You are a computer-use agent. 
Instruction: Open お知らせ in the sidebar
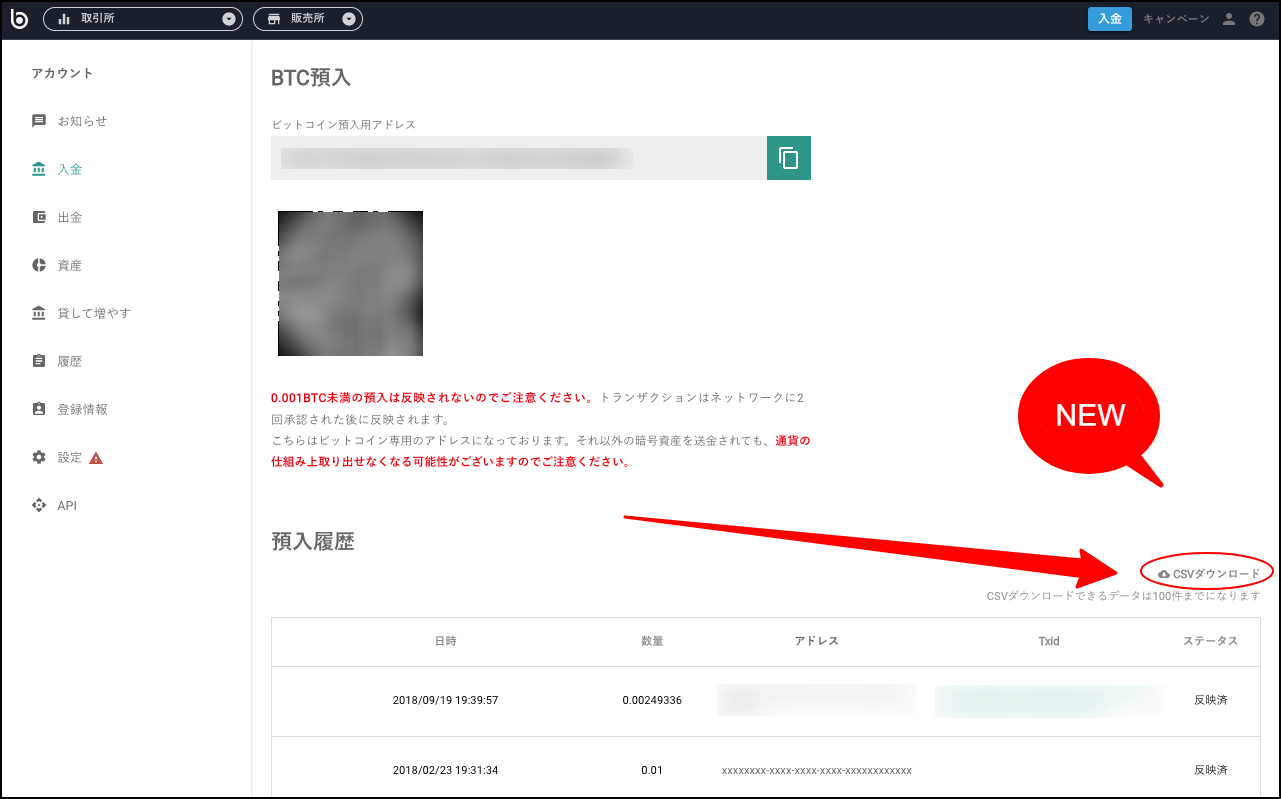click(82, 121)
